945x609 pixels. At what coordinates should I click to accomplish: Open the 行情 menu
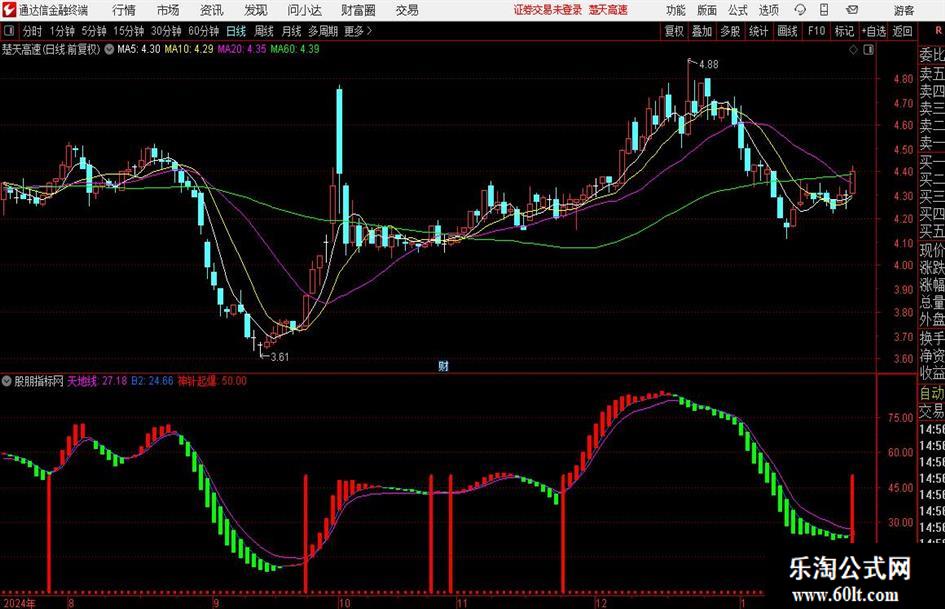coord(124,10)
